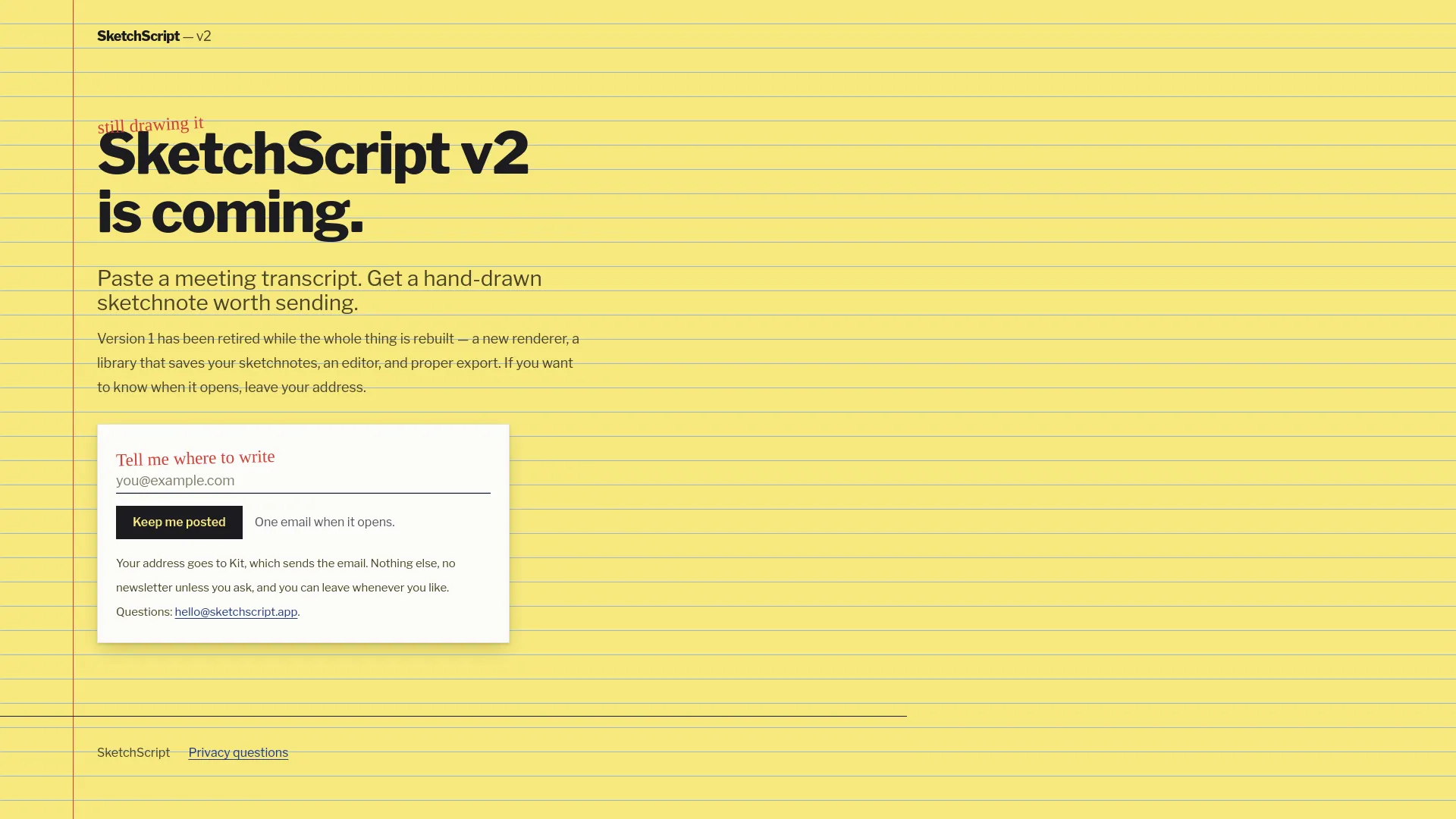Click the 'Paste a meeting transcript' tagline

(x=319, y=290)
